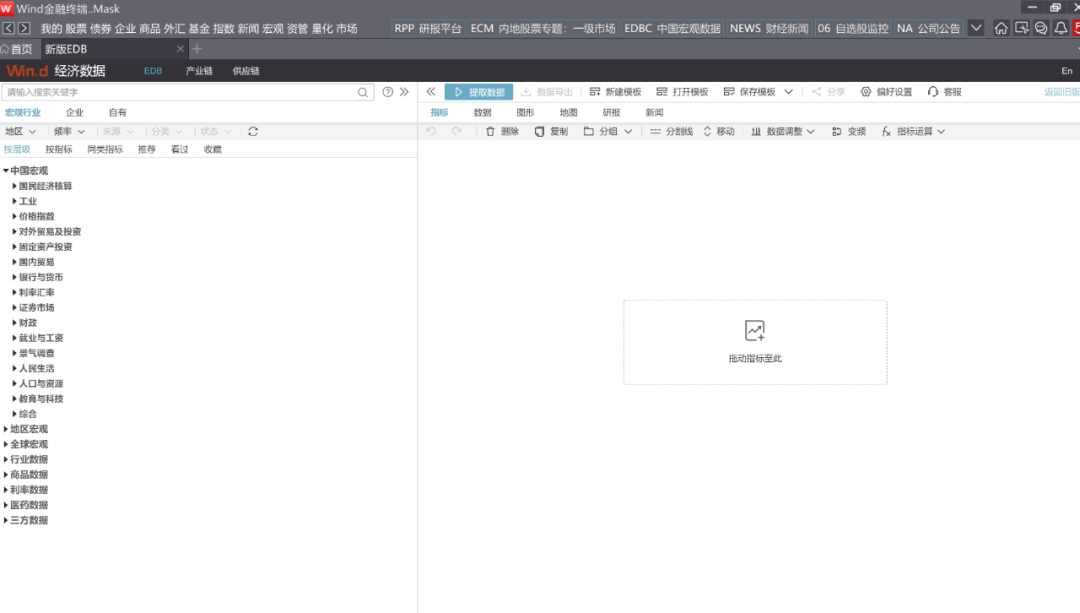
Task: Expand the 全球宏观 tree node
Action: (6, 444)
